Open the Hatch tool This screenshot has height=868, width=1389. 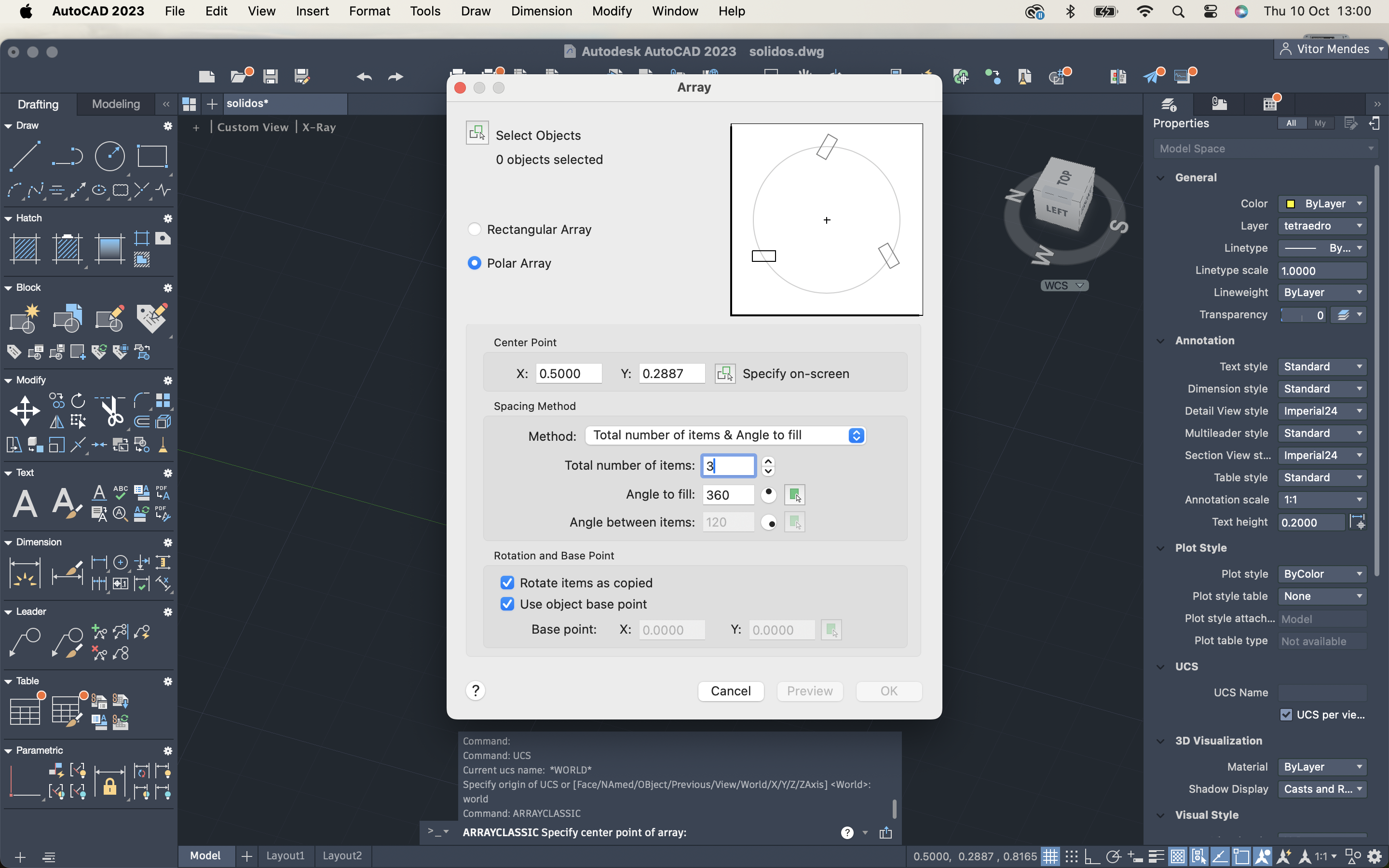[25, 248]
